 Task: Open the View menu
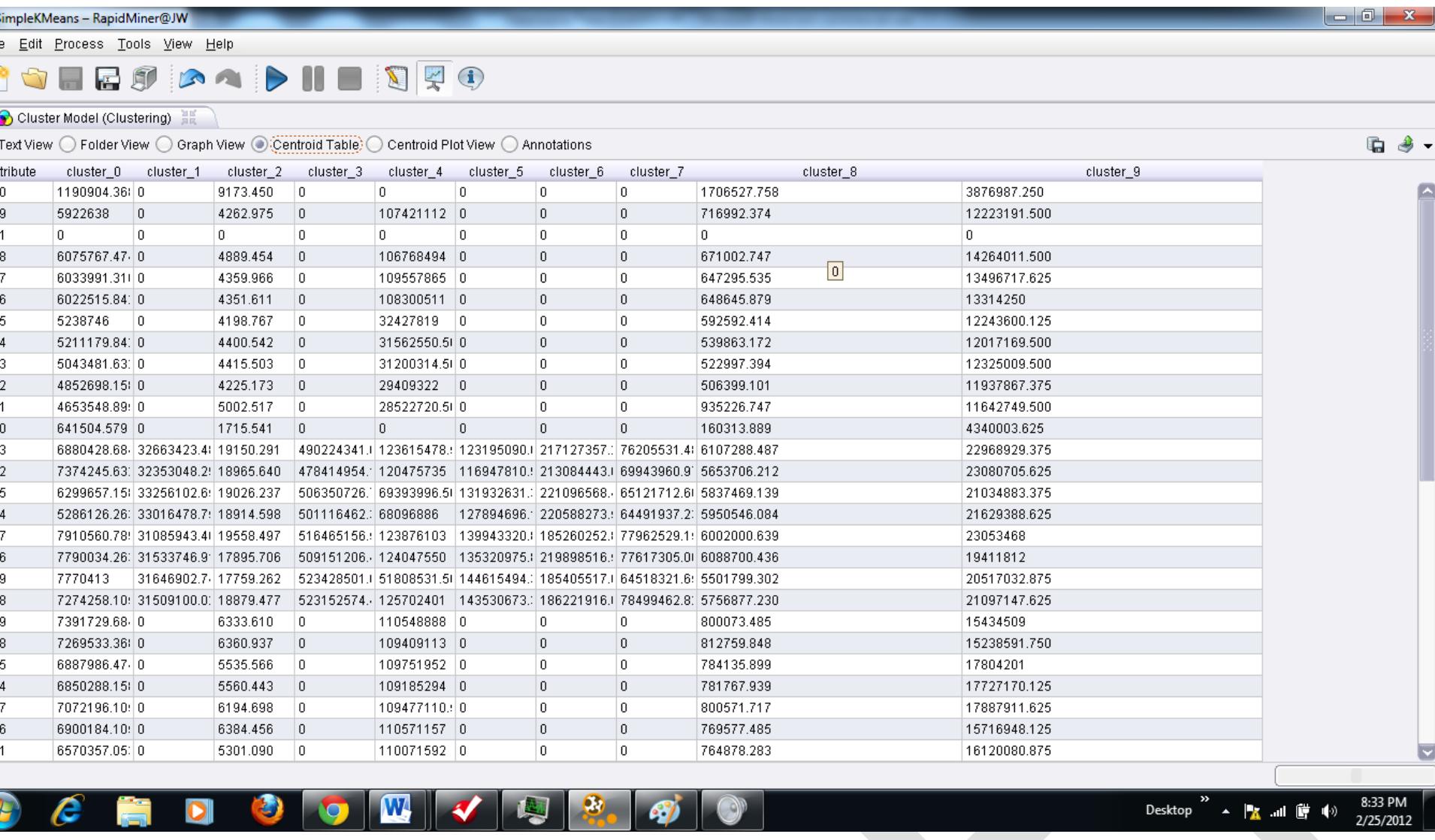click(x=177, y=44)
